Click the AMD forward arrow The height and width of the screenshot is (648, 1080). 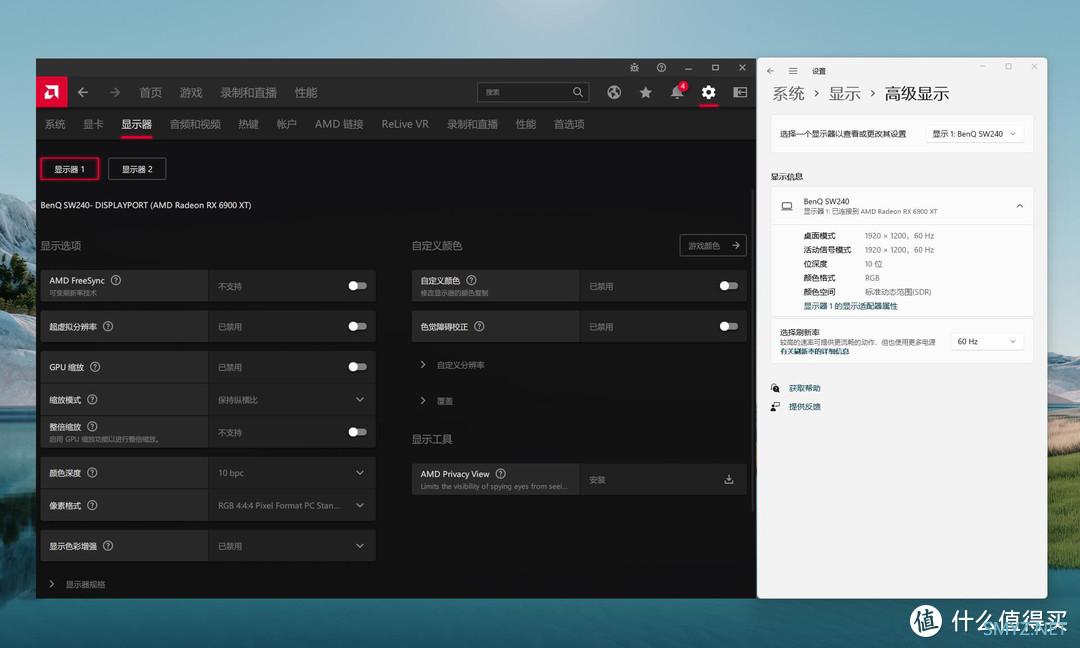point(114,92)
